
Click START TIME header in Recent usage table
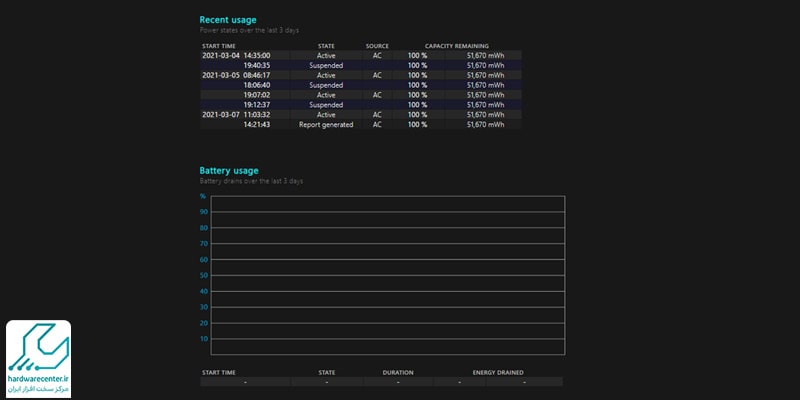click(x=219, y=46)
